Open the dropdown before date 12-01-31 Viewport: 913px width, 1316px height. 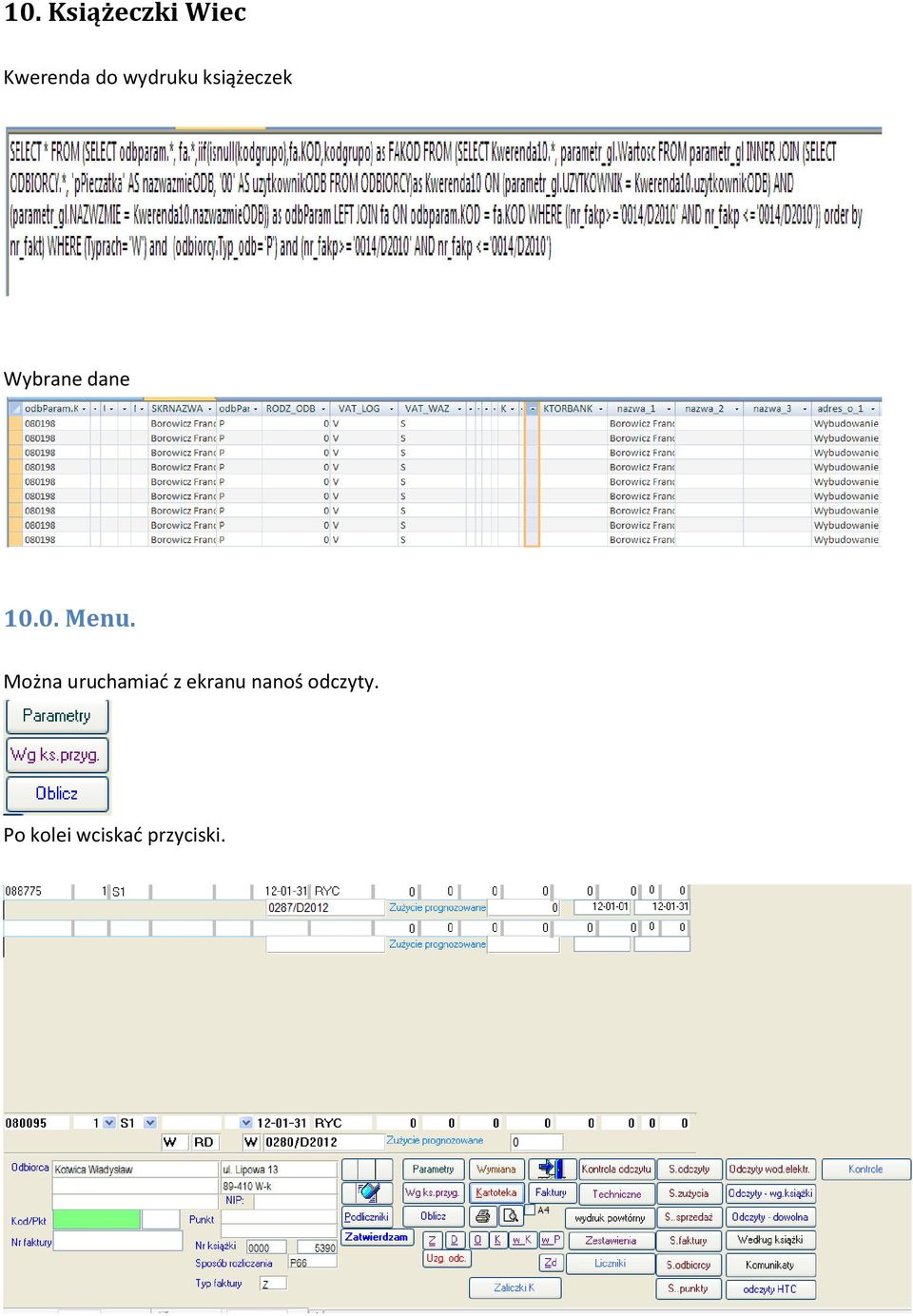point(246,1123)
